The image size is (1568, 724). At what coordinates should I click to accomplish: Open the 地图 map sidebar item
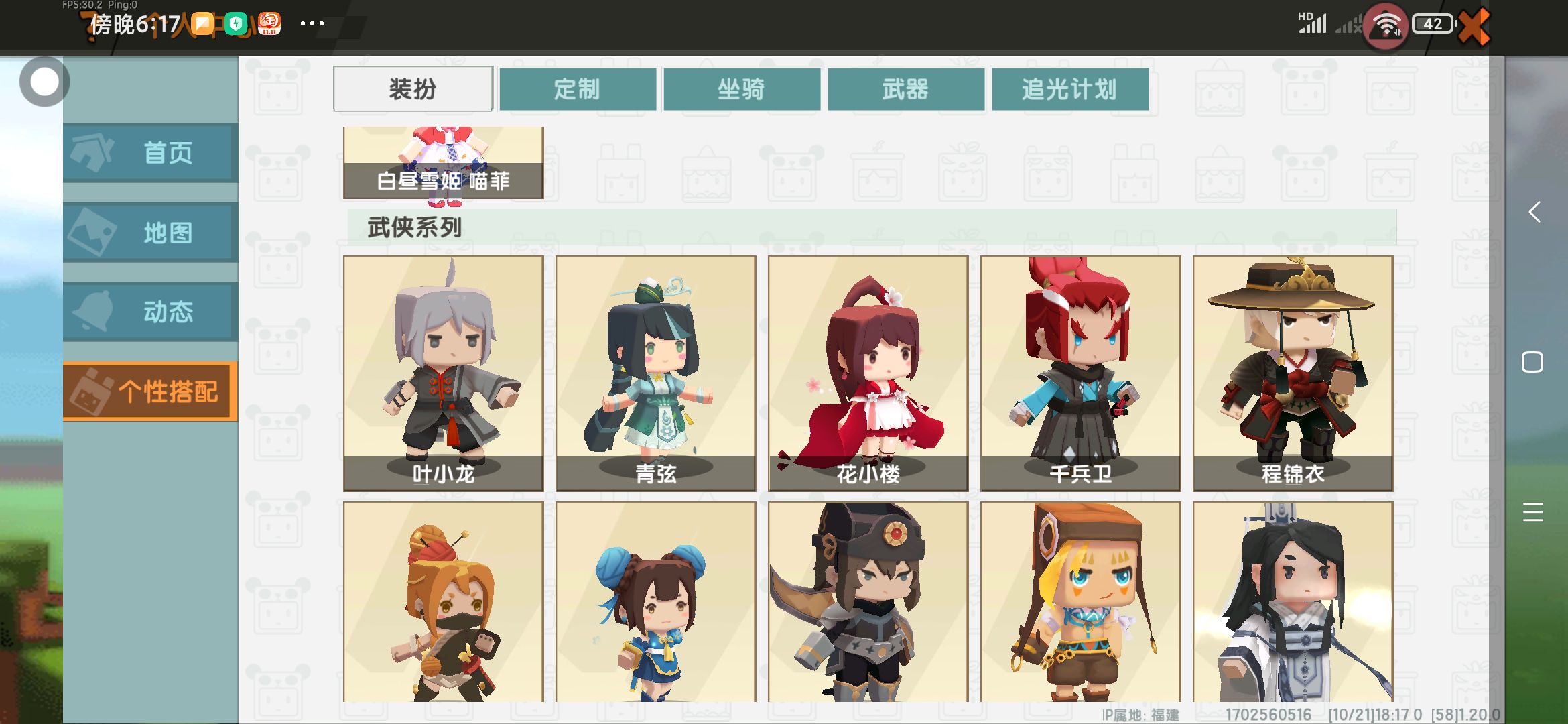(151, 233)
